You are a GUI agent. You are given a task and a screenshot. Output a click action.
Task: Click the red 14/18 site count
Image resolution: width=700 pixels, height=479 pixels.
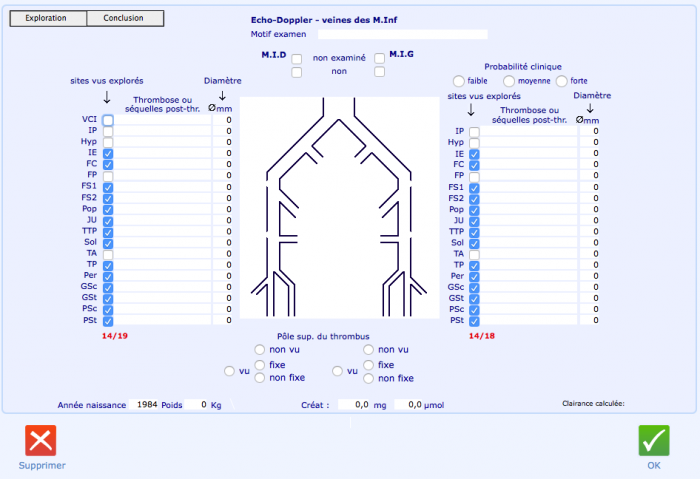482,336
